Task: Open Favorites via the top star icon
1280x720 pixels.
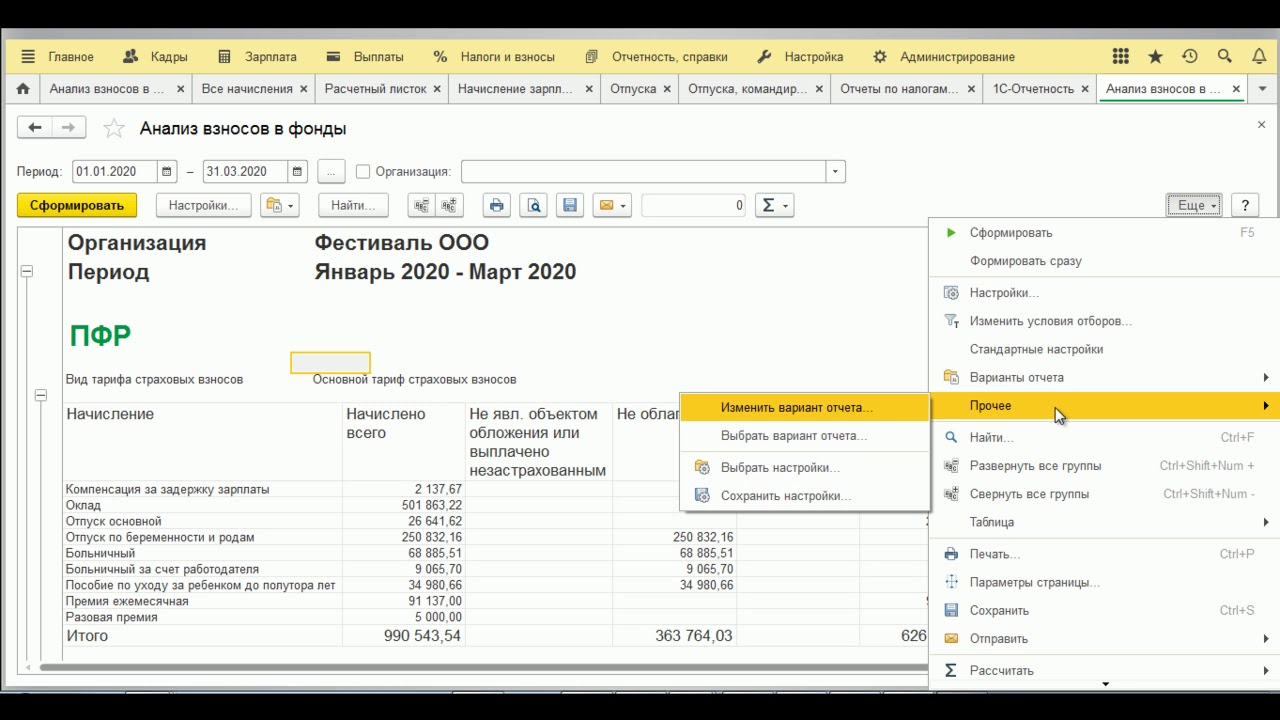Action: point(1156,57)
